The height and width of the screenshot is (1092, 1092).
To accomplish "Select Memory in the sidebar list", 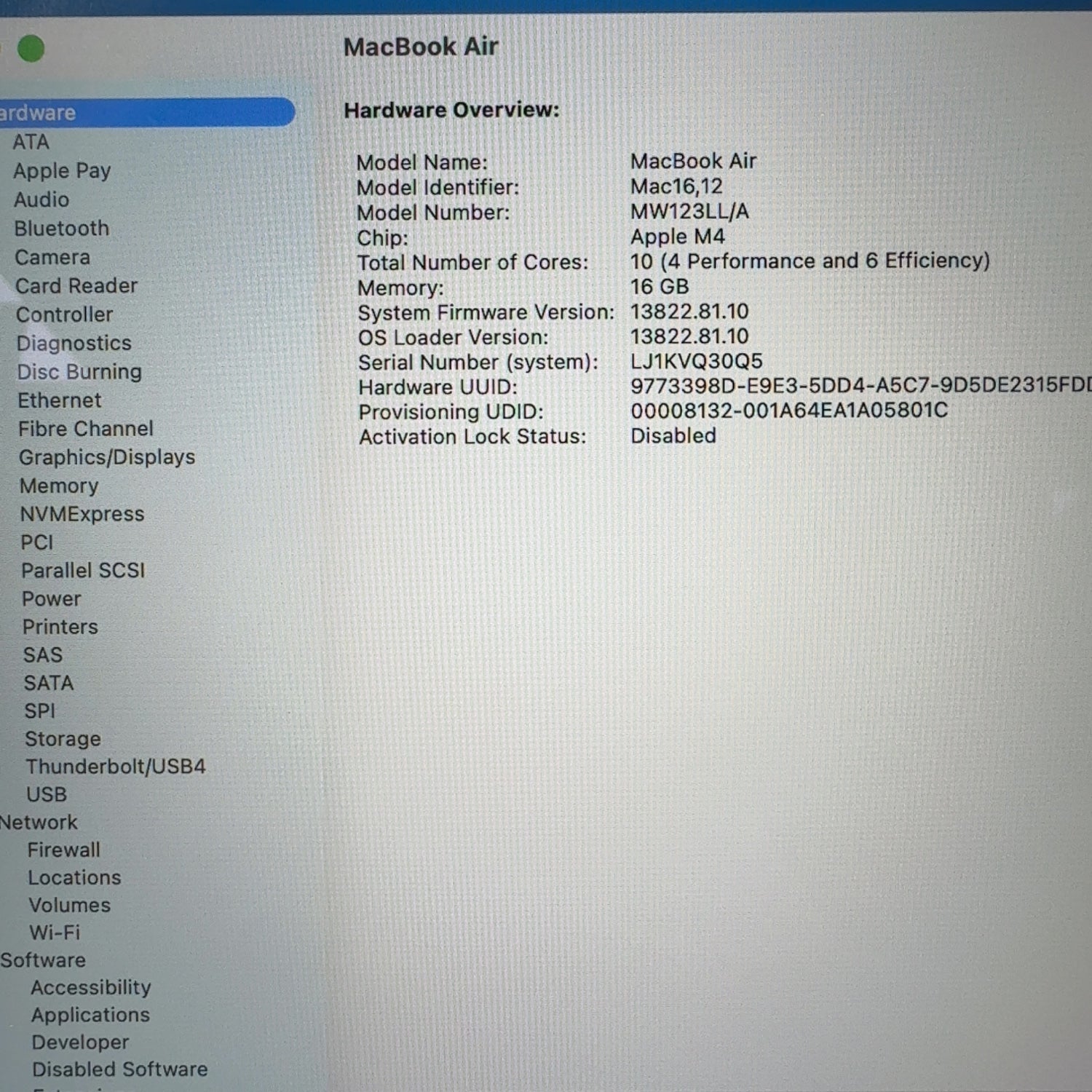I will (x=58, y=486).
